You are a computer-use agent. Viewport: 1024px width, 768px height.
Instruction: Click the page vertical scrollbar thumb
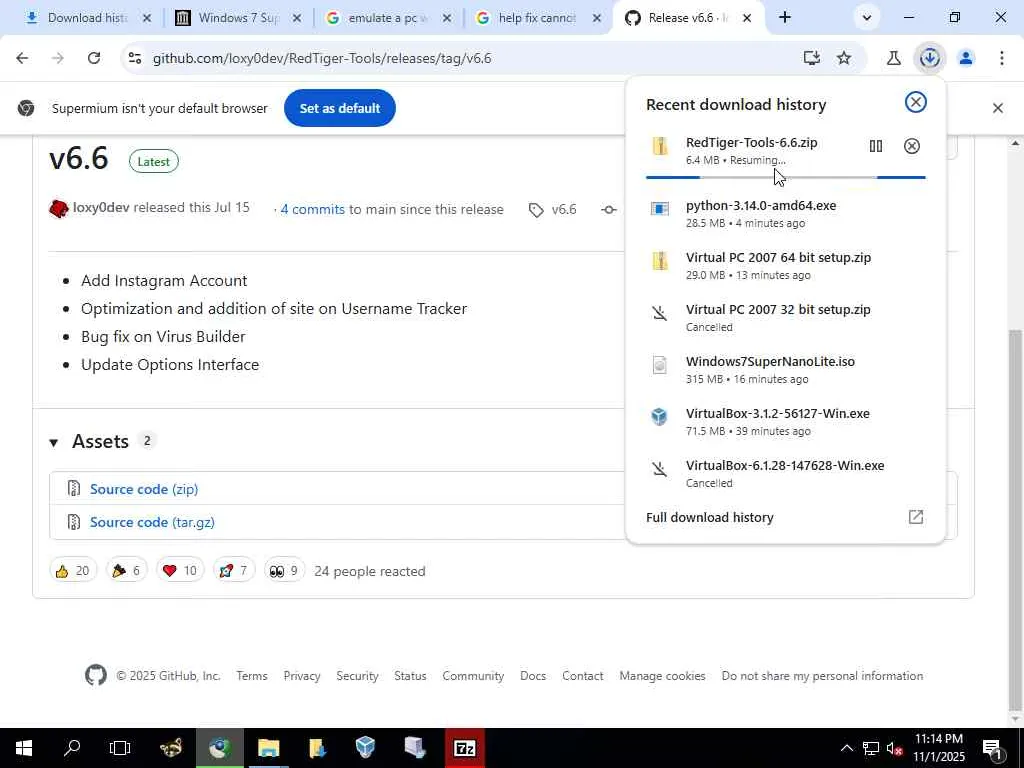pyautogui.click(x=1015, y=519)
